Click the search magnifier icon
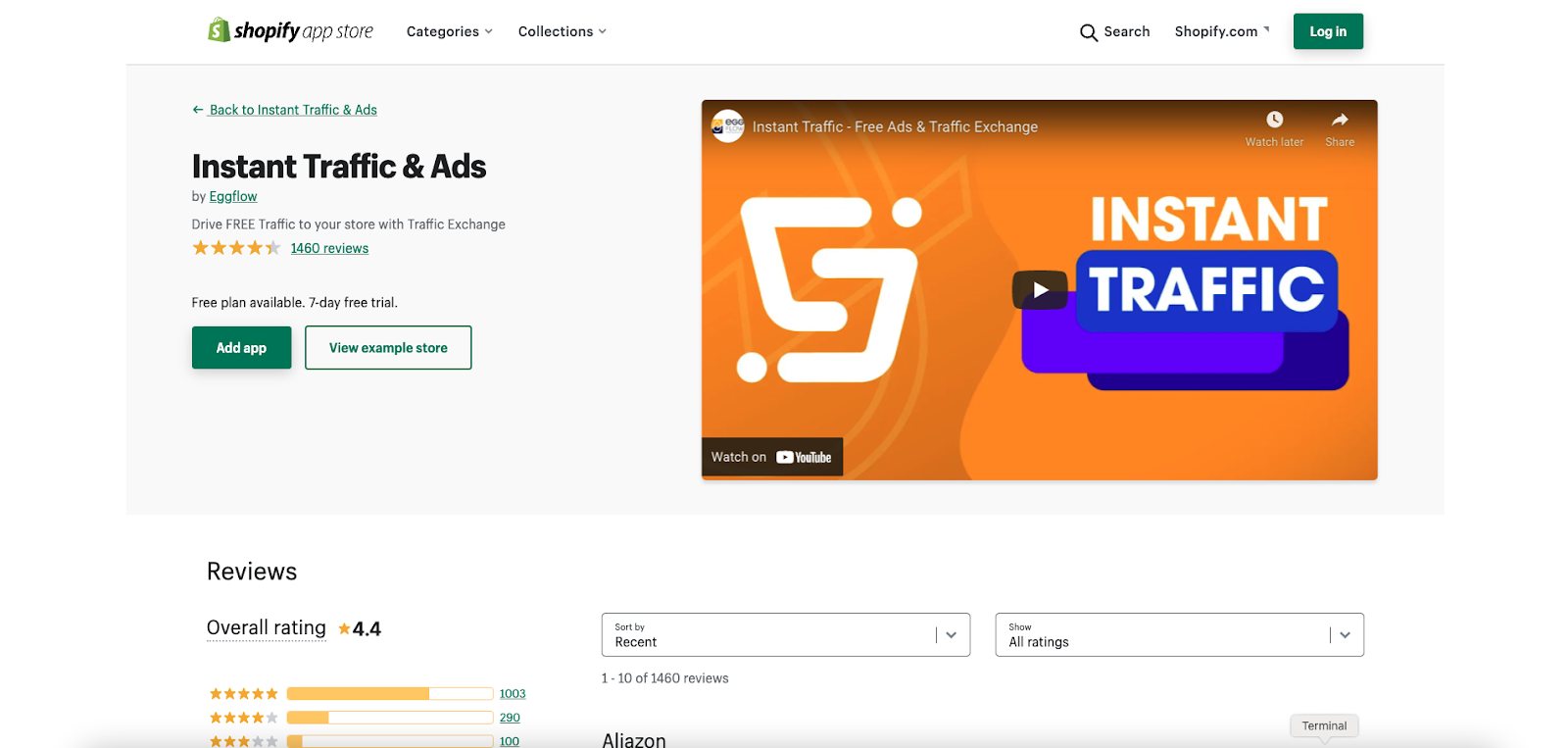 1088,32
